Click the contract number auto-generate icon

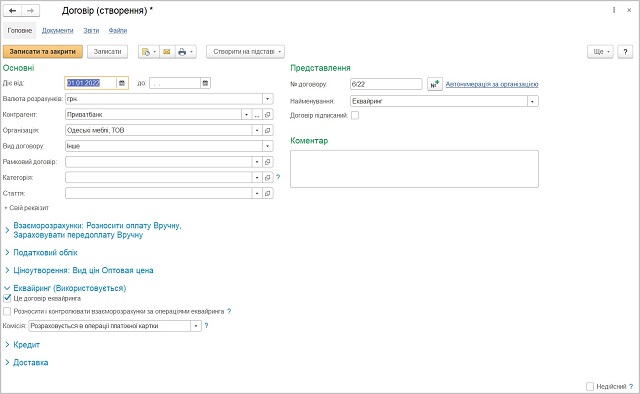pyautogui.click(x=435, y=84)
